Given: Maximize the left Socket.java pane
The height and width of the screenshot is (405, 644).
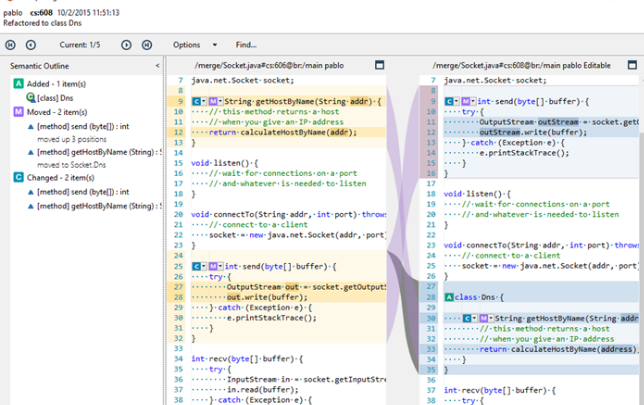Looking at the screenshot, I should click(380, 65).
